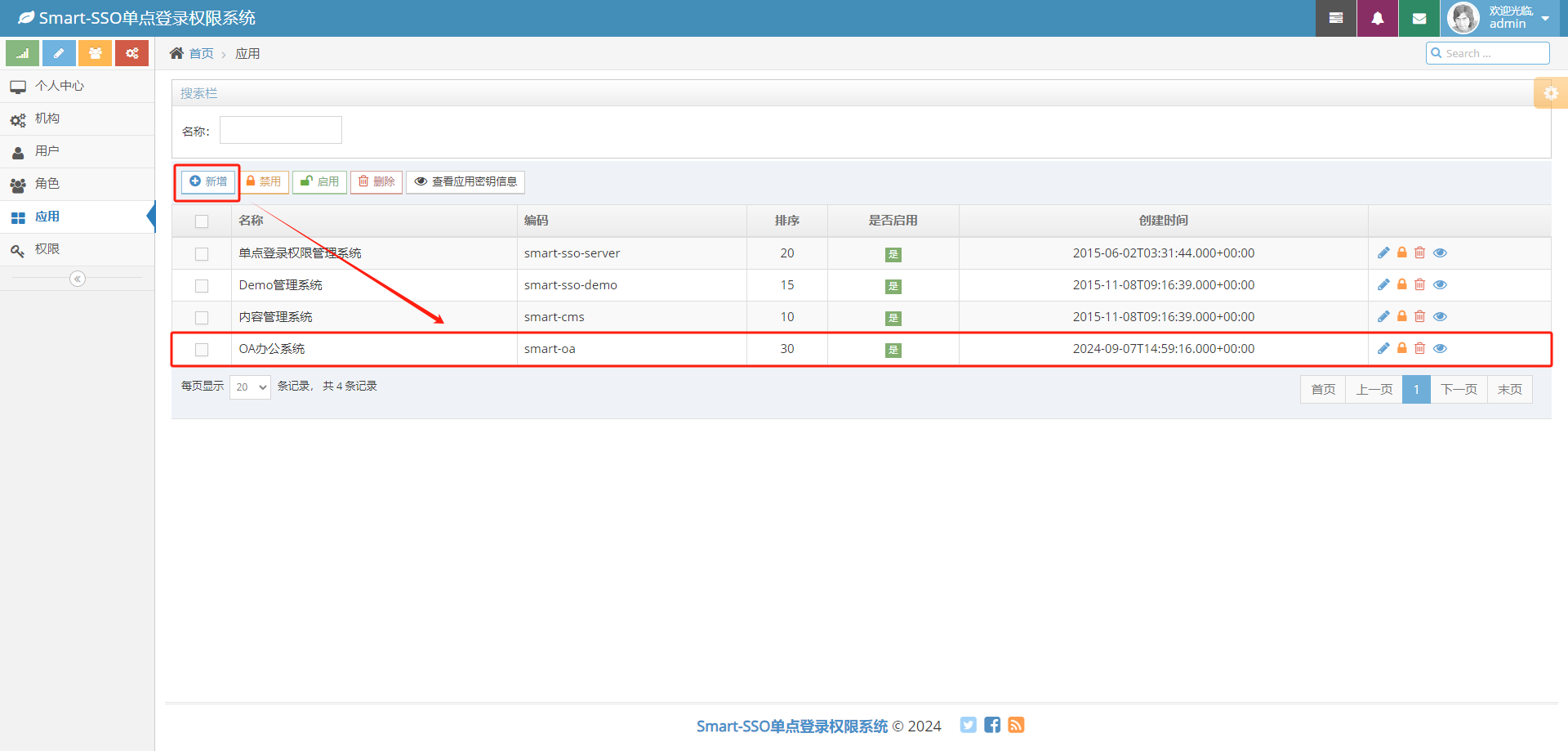Lock the smart-sso-server row with lock icon
1568x751 pixels.
[1402, 253]
